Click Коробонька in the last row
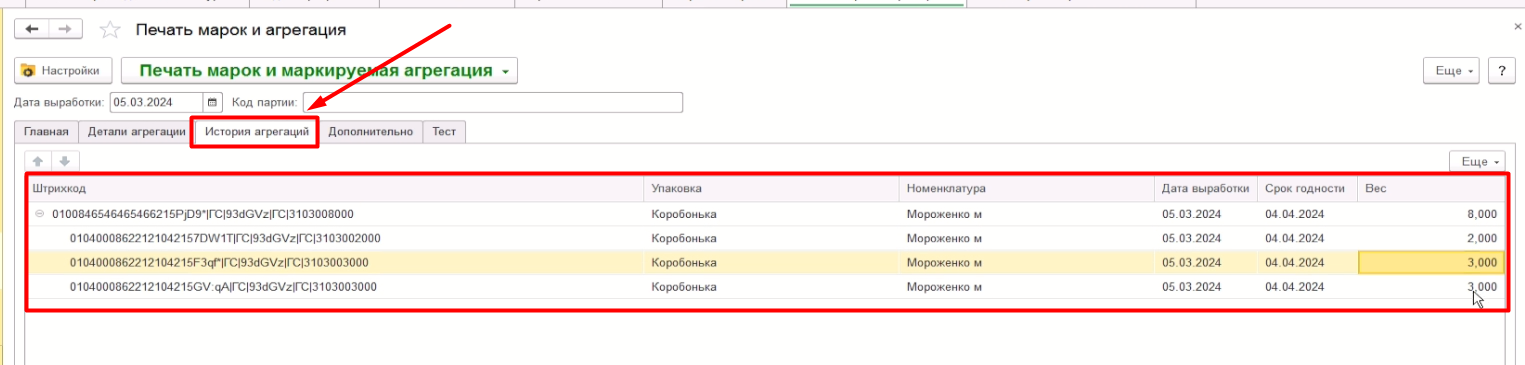 pyautogui.click(x=684, y=287)
